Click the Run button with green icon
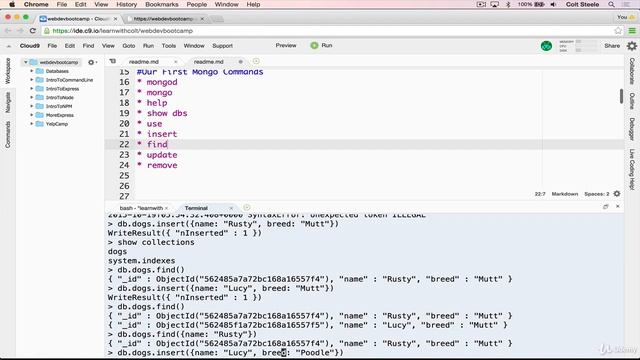Viewport: 640px width, 360px height. 321,45
